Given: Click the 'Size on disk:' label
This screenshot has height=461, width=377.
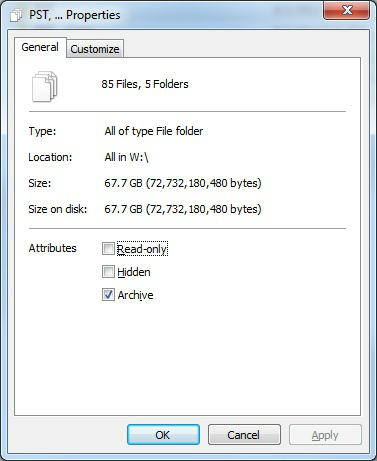Looking at the screenshot, I should coord(58,209).
